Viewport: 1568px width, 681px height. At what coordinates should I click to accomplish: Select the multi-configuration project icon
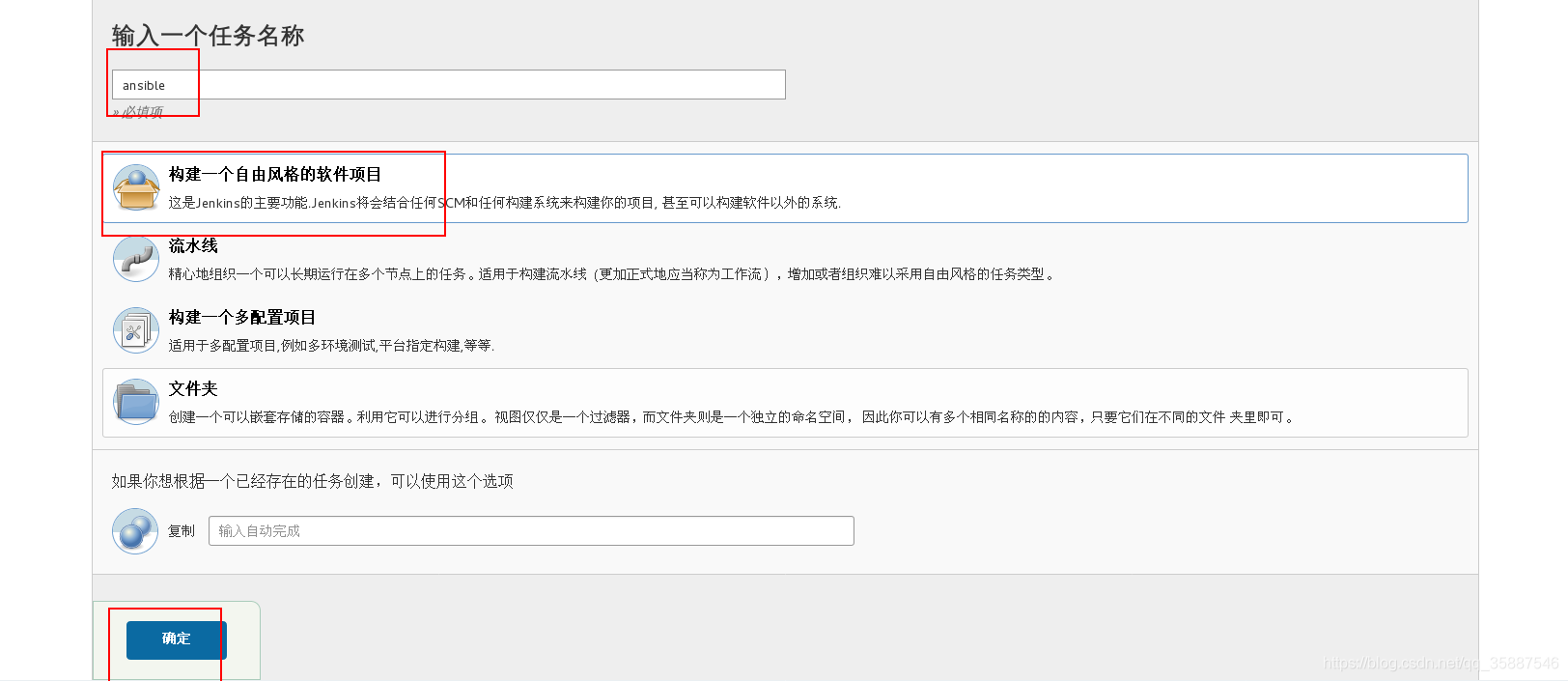point(136,330)
